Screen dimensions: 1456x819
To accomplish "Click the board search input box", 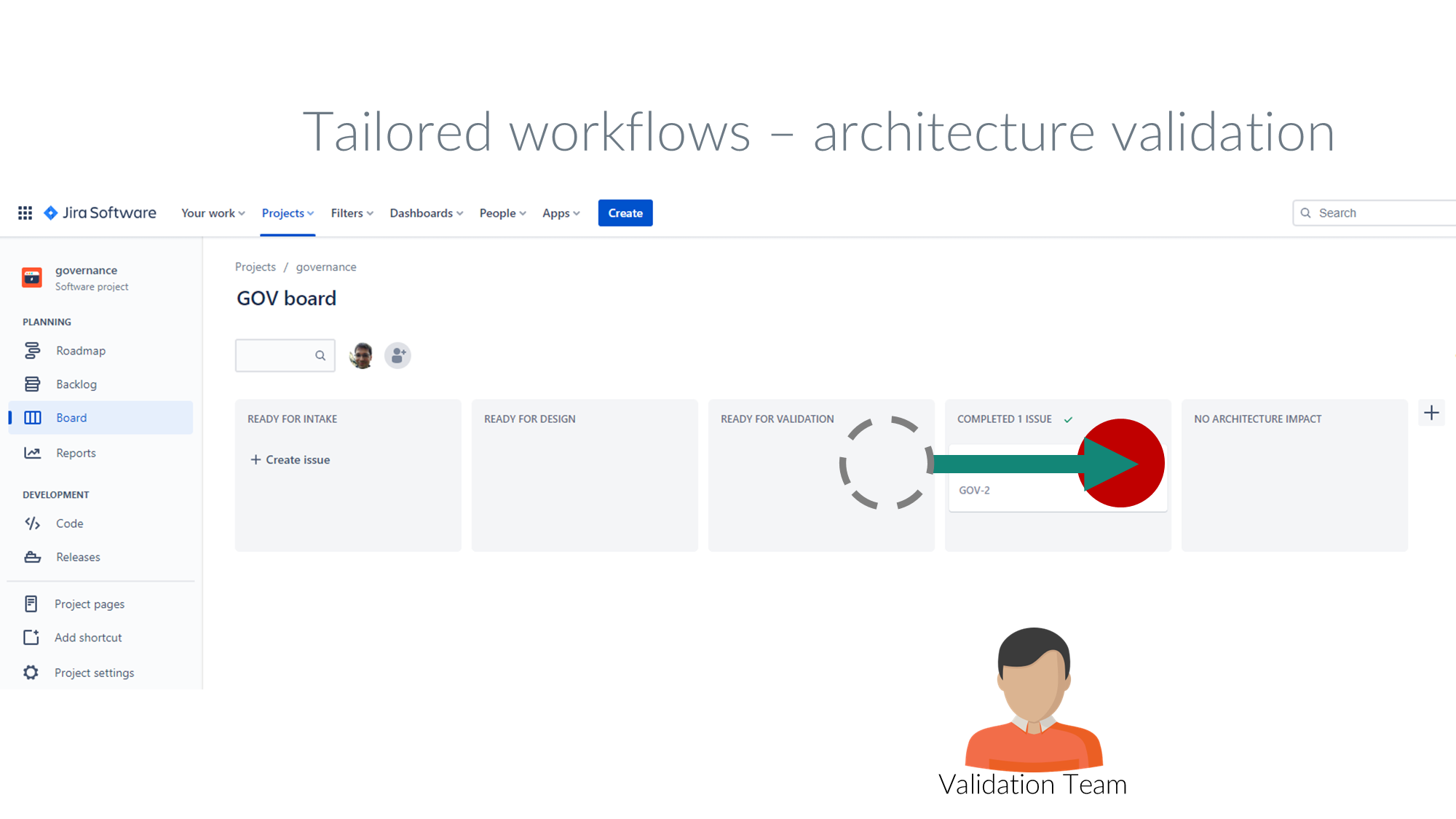I will pyautogui.click(x=277, y=355).
